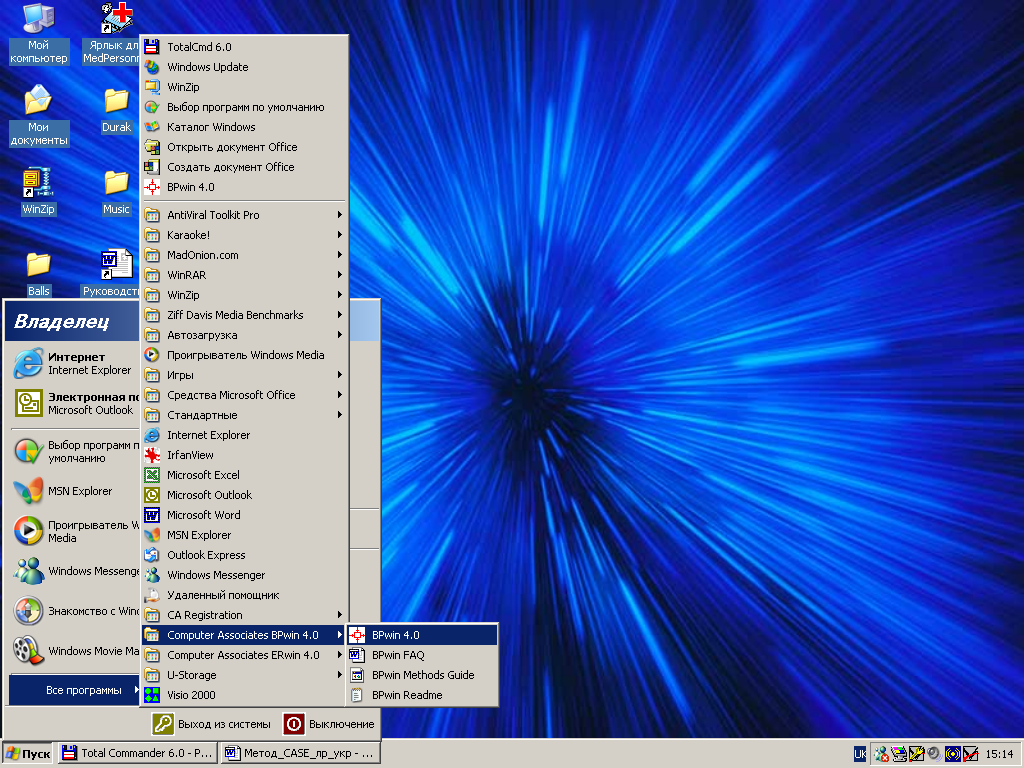
Task: Expand the MadOnion.com program group
Action: click(x=244, y=255)
